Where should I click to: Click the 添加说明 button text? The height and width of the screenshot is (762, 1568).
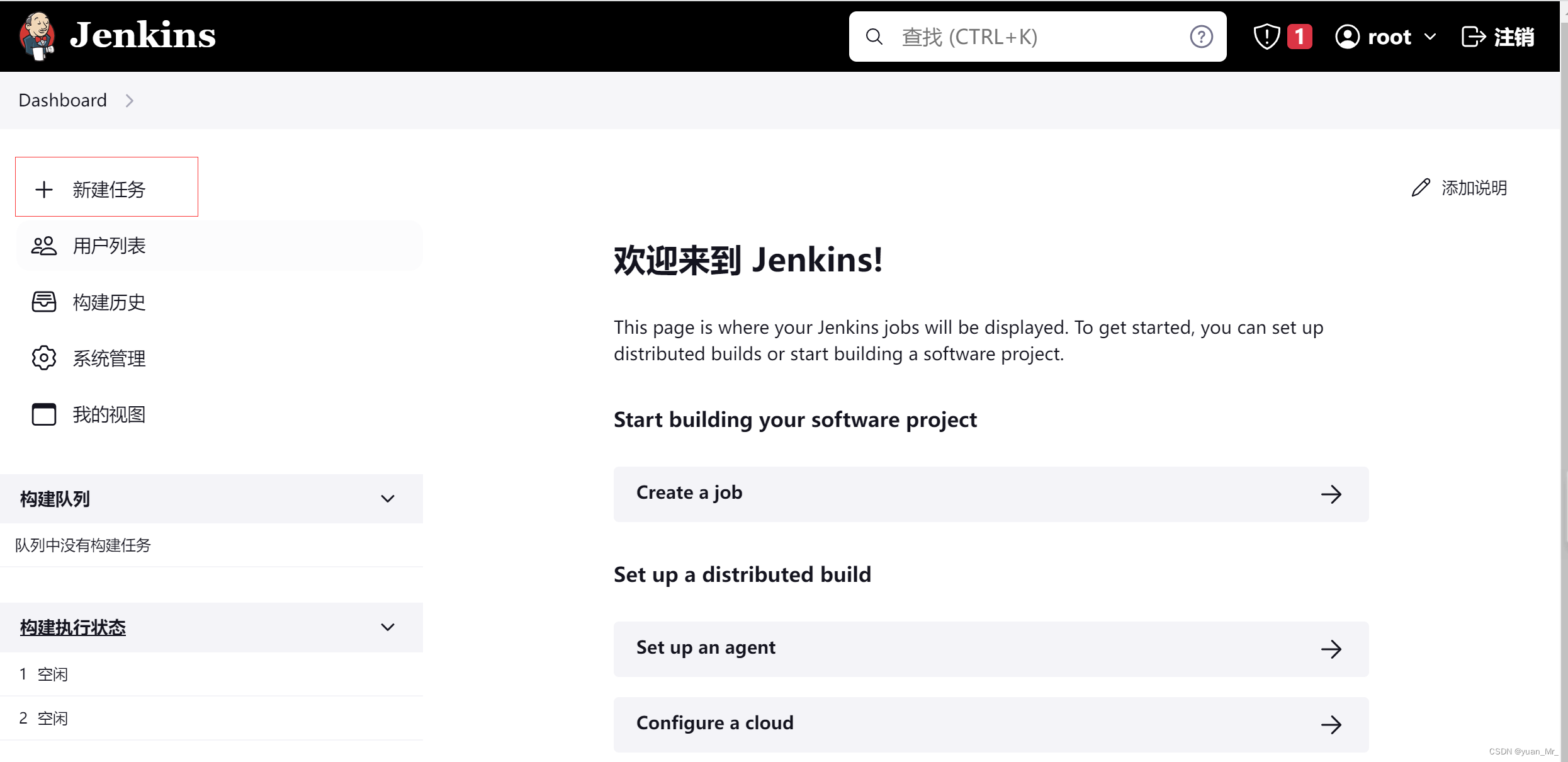(1474, 188)
